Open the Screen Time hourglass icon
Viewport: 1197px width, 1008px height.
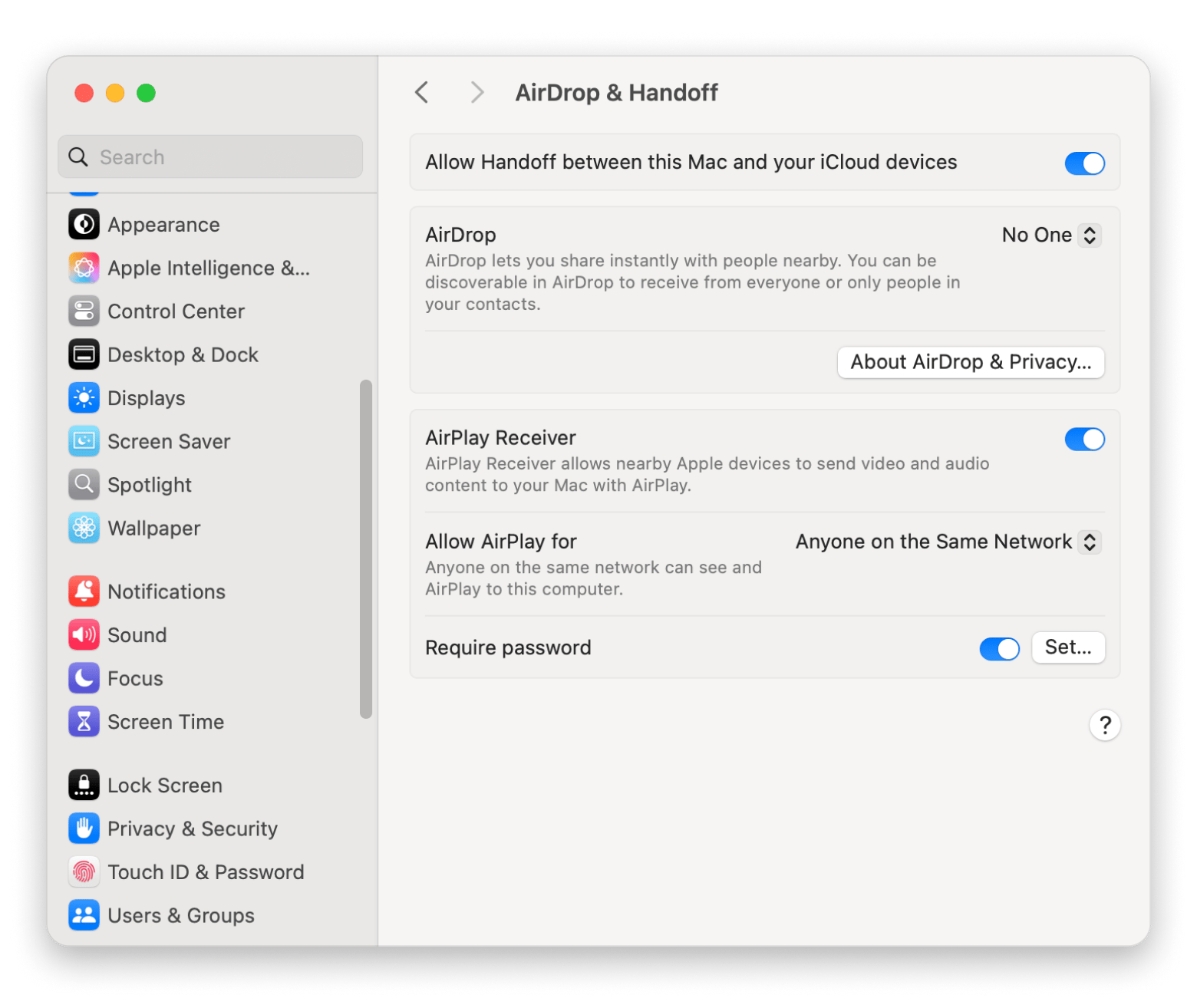84,722
